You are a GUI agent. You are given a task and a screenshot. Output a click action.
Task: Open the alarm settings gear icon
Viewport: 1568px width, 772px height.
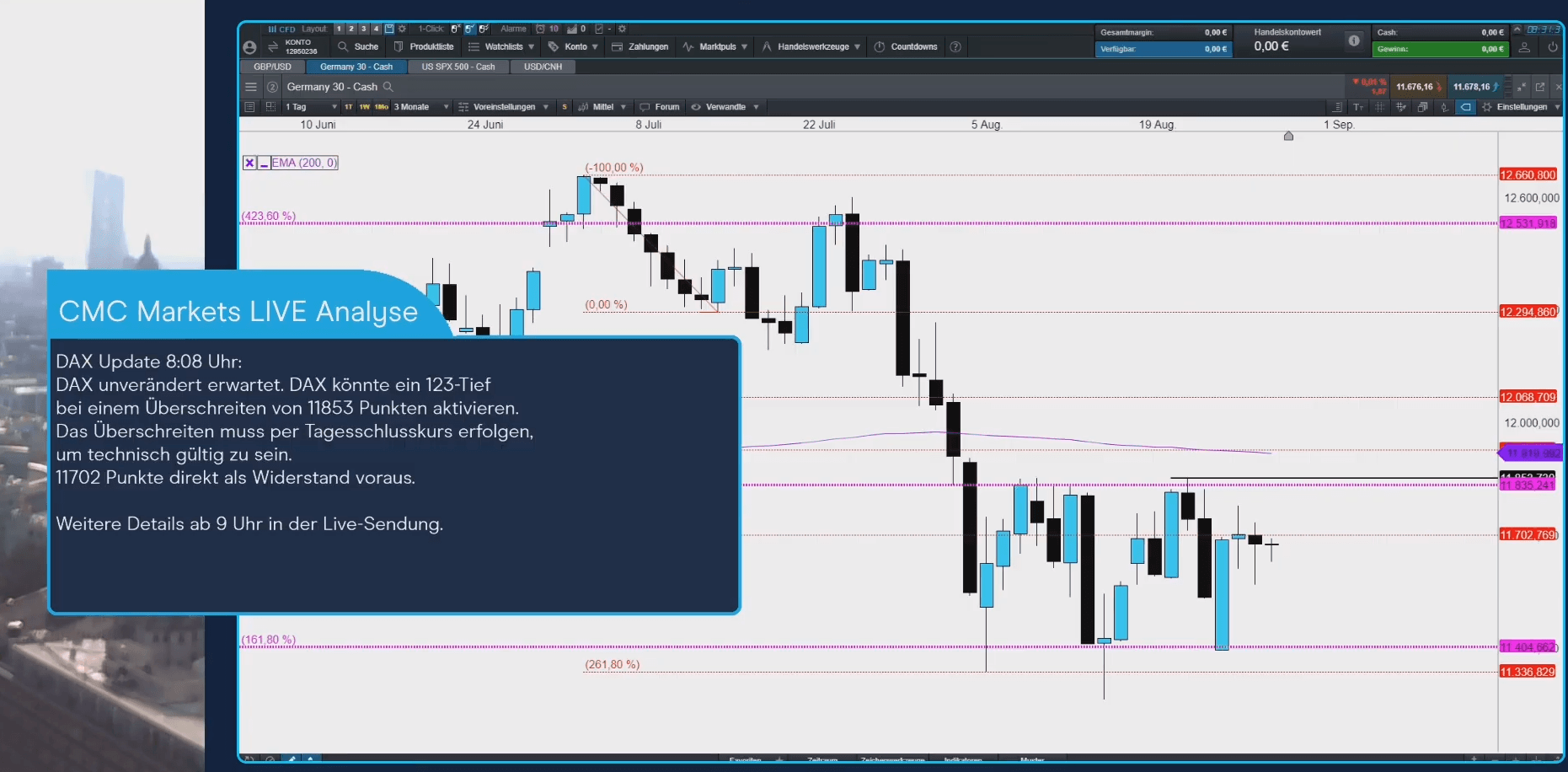[623, 29]
